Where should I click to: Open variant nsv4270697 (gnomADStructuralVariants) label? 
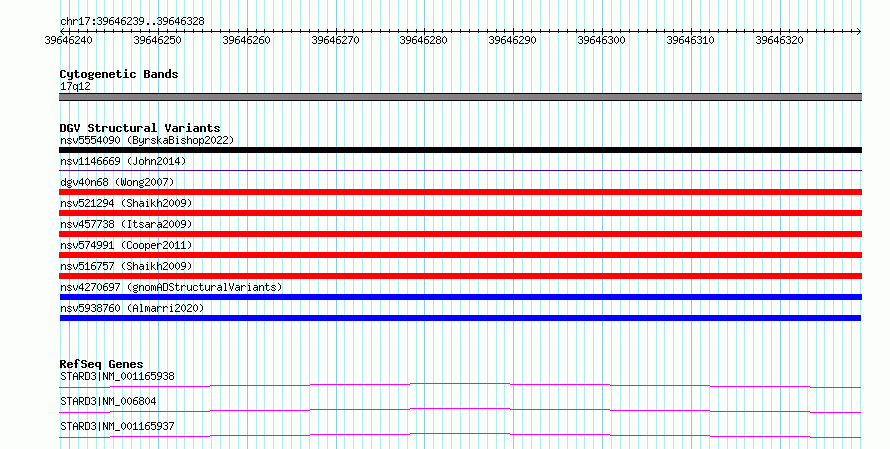171,287
